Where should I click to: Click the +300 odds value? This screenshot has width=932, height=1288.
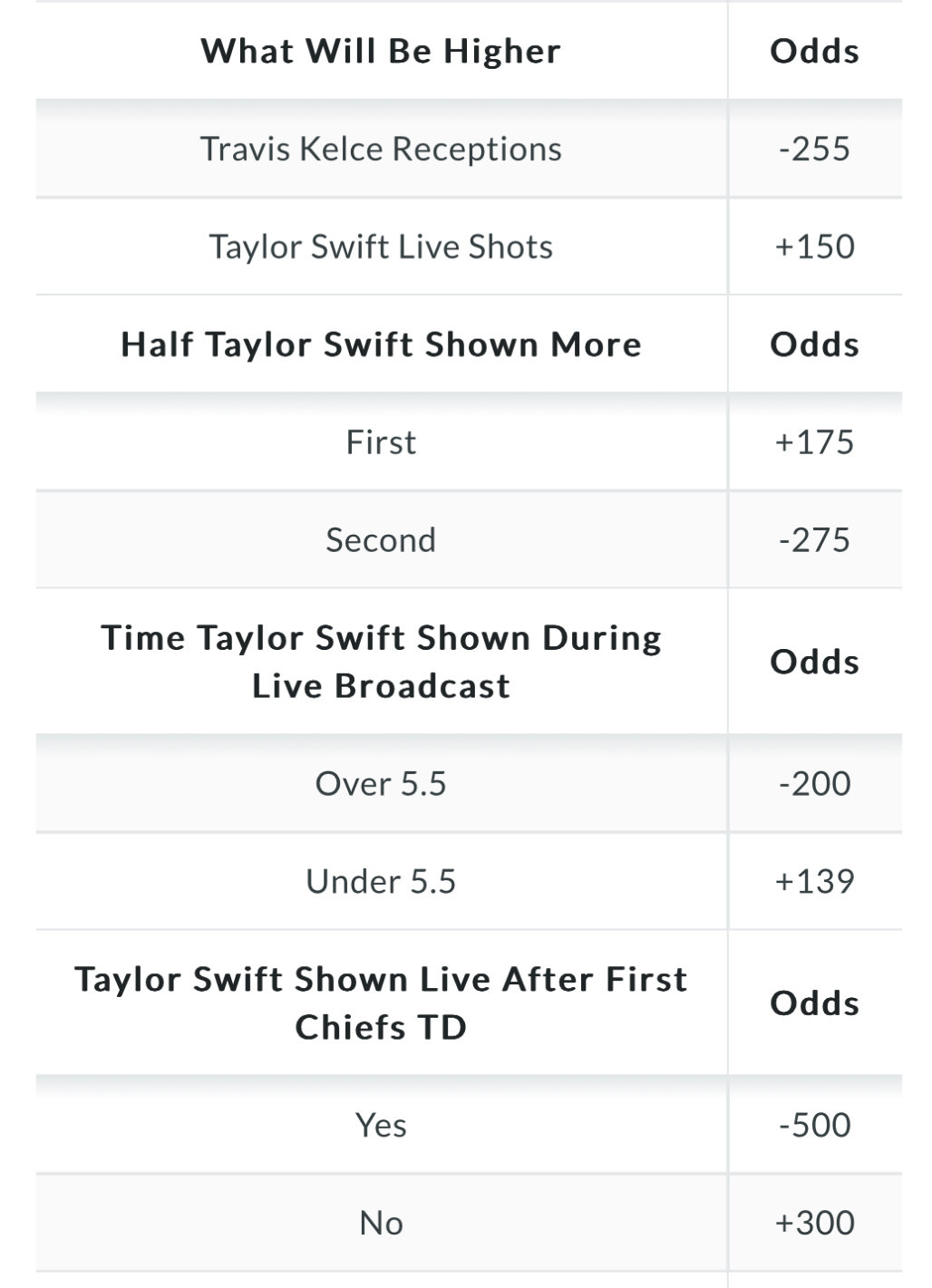tap(814, 1223)
